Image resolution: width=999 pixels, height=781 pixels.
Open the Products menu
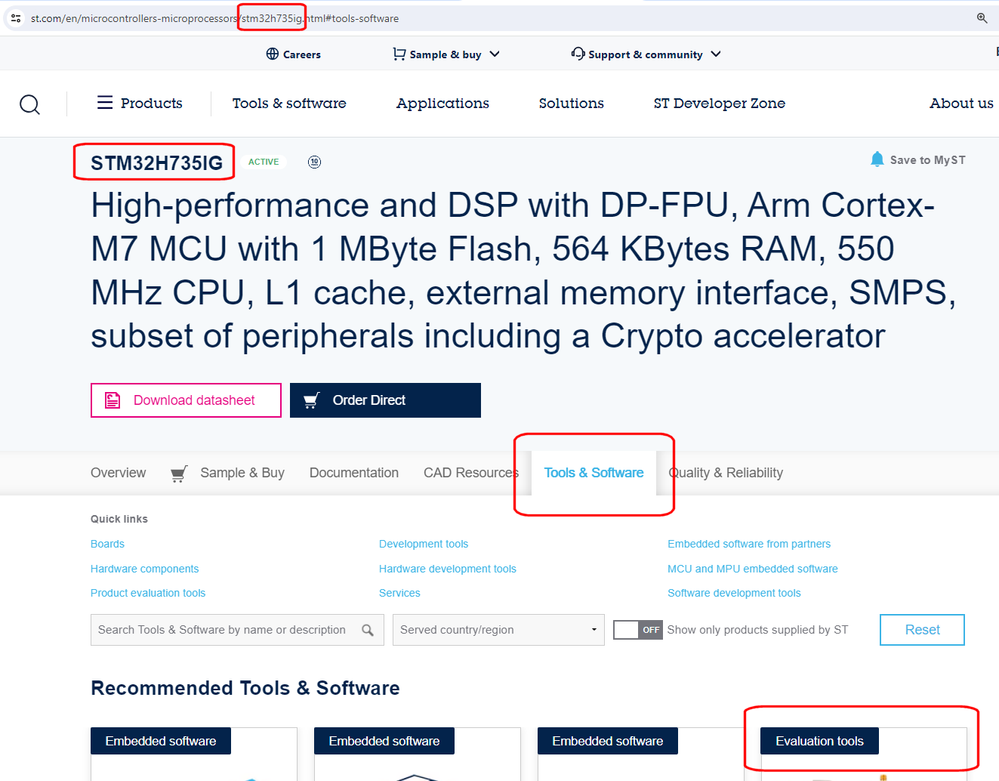pos(140,103)
